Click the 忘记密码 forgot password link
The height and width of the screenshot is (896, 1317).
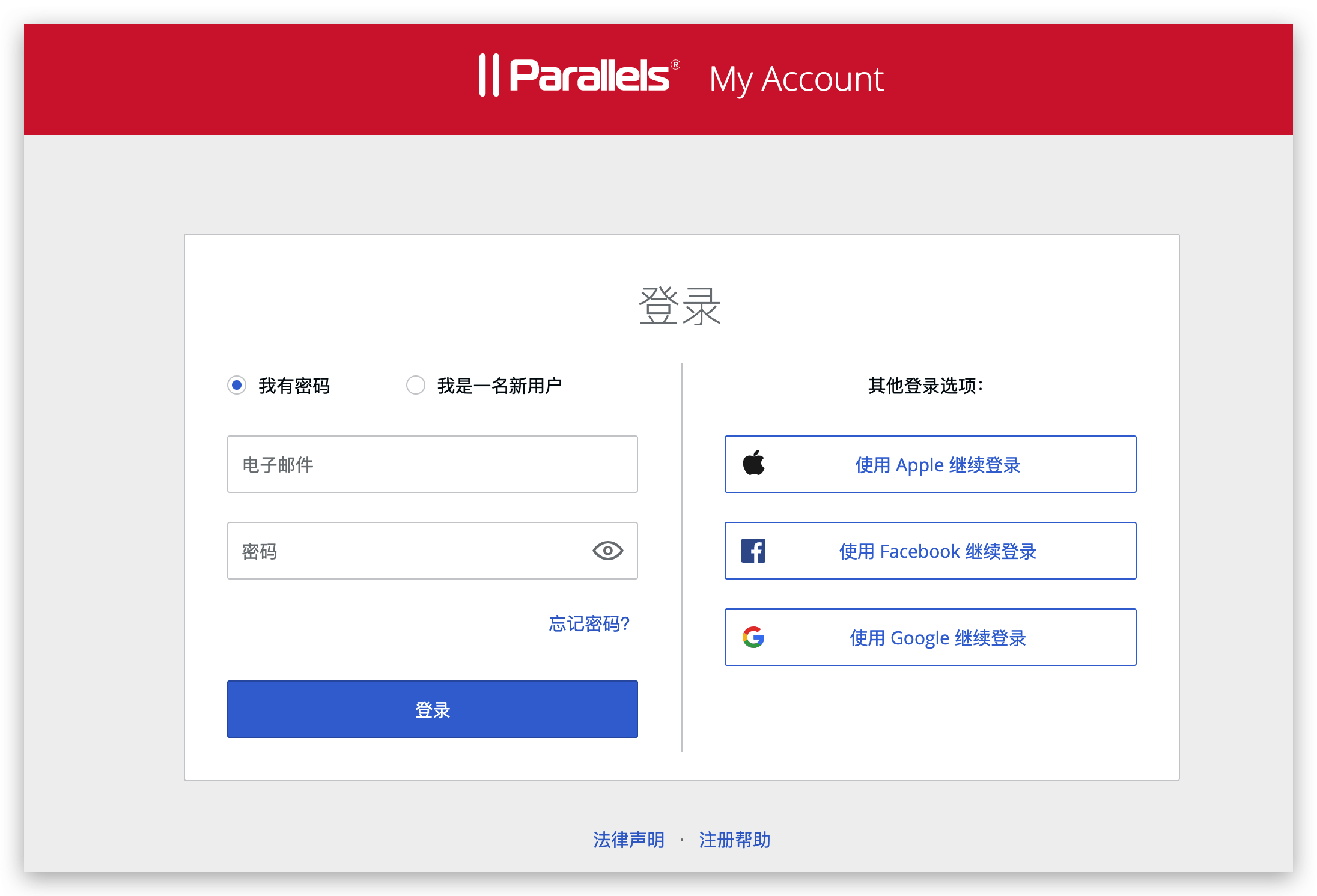(590, 624)
